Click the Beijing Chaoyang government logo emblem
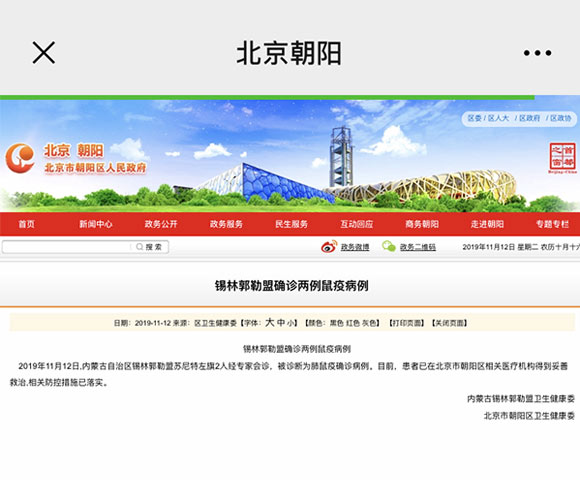580x480 pixels. [x=20, y=158]
